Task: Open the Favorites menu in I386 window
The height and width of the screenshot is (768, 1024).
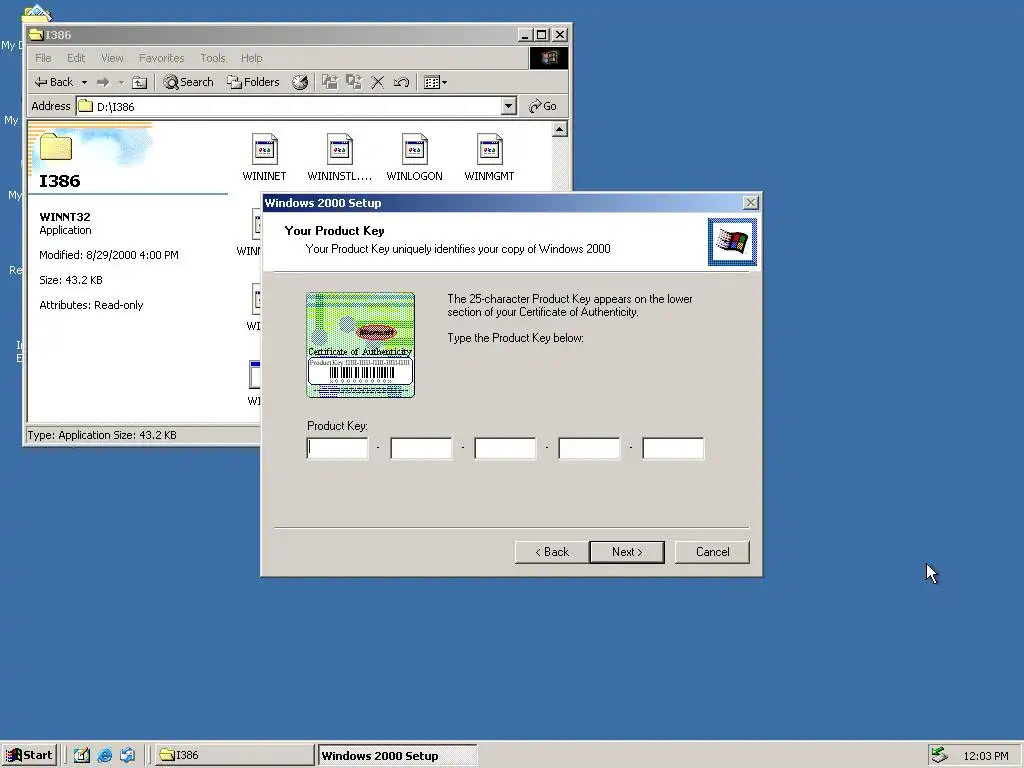Action: (x=161, y=58)
